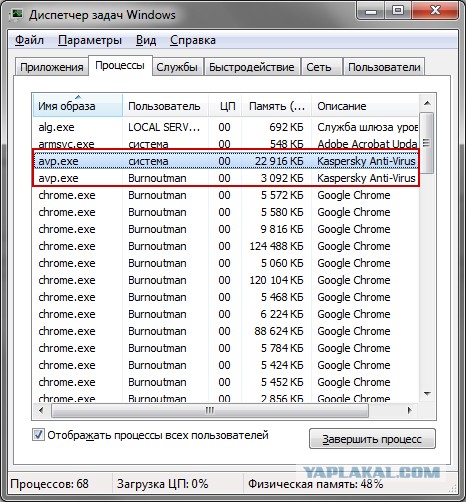466x502 pixels.
Task: Open the Параметры menu
Action: point(90,40)
